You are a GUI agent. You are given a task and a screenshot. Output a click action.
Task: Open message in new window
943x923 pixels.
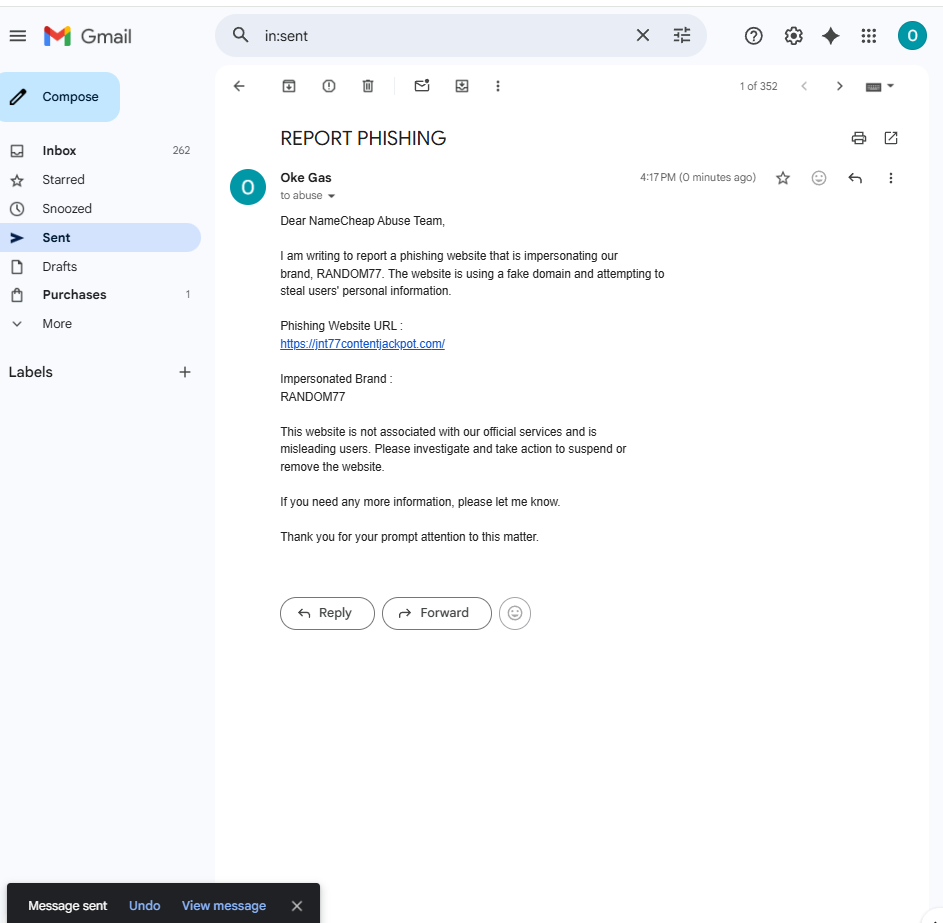pos(891,138)
